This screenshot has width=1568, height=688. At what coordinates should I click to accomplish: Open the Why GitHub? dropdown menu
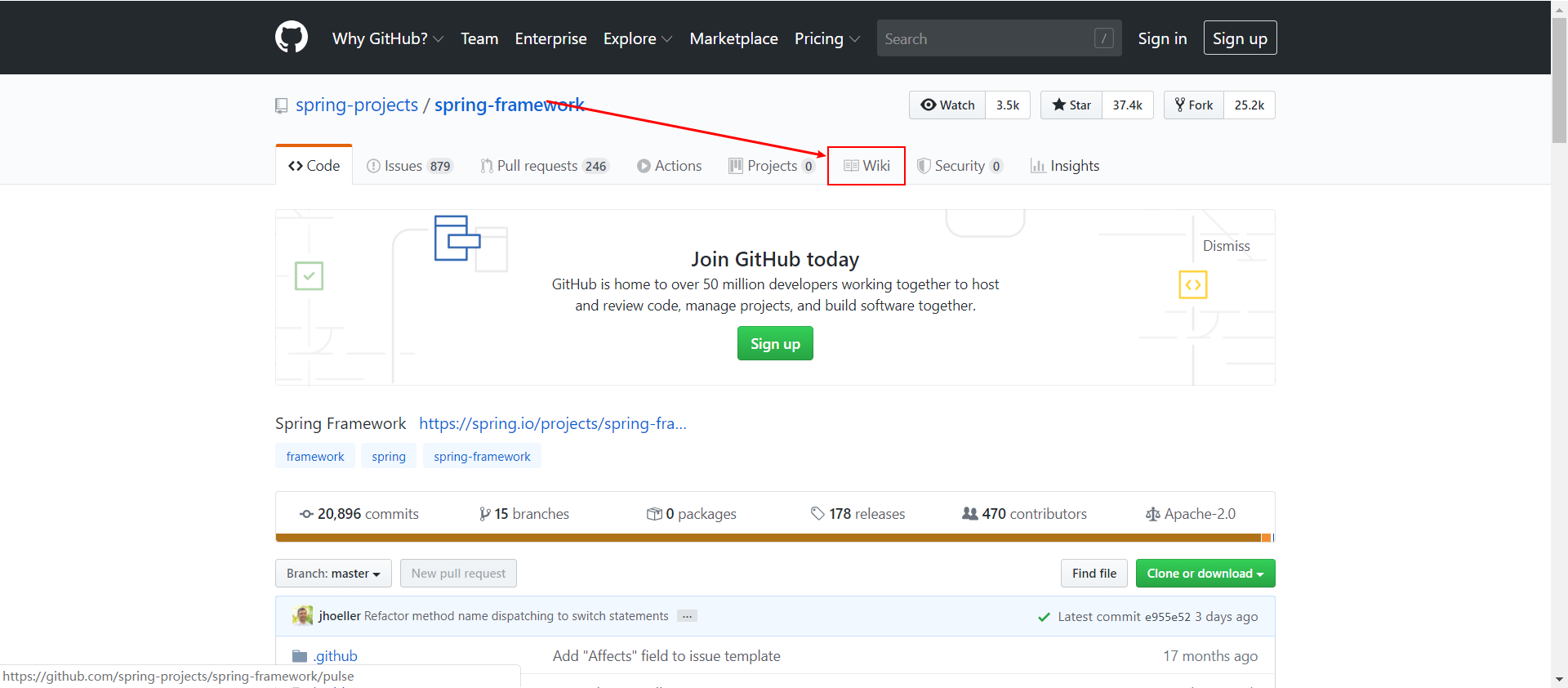[x=388, y=38]
